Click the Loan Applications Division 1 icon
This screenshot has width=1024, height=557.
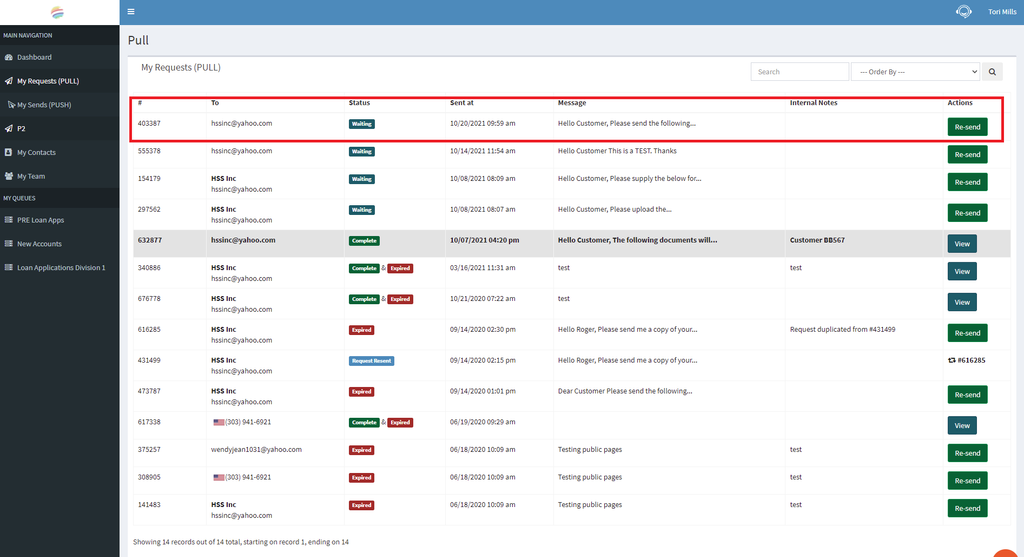(x=8, y=268)
